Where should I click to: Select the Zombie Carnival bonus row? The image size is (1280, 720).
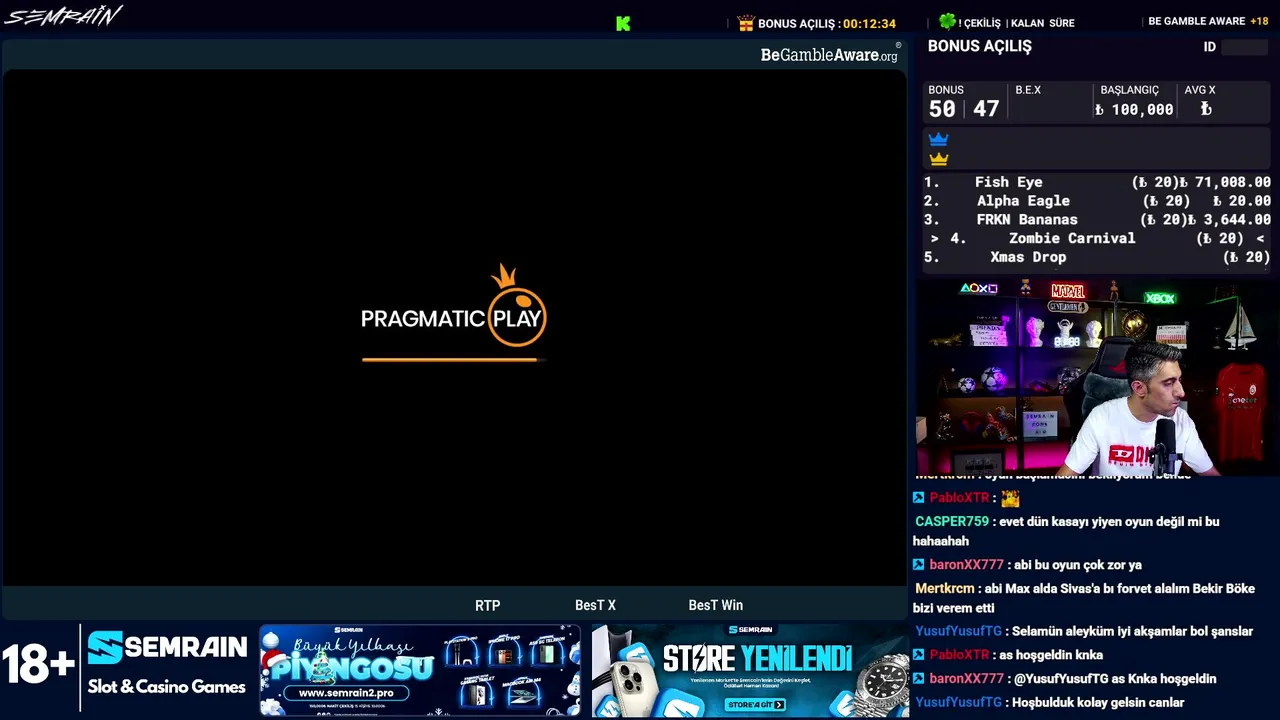click(x=1097, y=239)
